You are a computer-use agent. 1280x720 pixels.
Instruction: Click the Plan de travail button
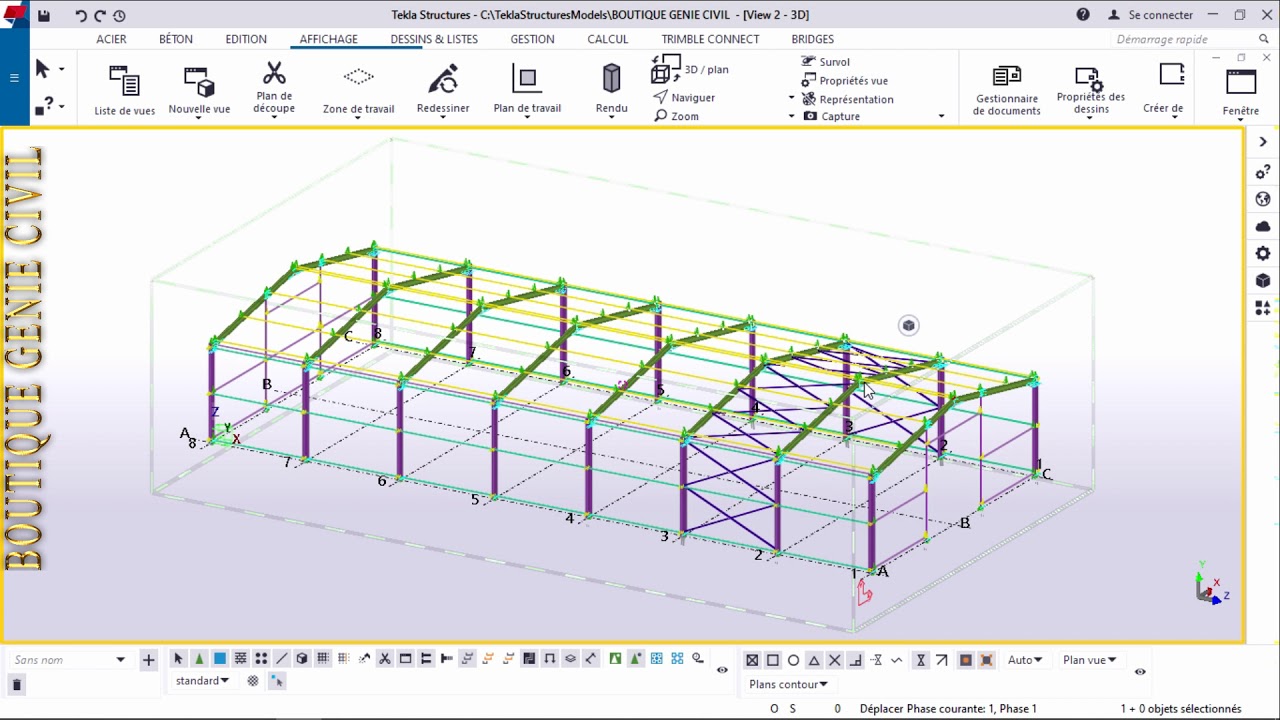click(x=527, y=90)
